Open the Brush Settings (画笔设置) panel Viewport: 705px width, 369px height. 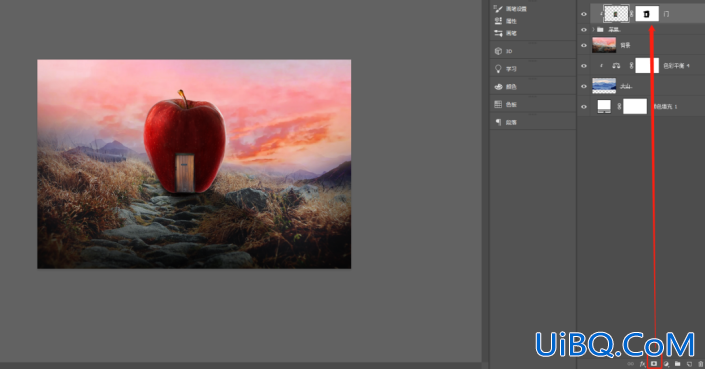click(510, 9)
